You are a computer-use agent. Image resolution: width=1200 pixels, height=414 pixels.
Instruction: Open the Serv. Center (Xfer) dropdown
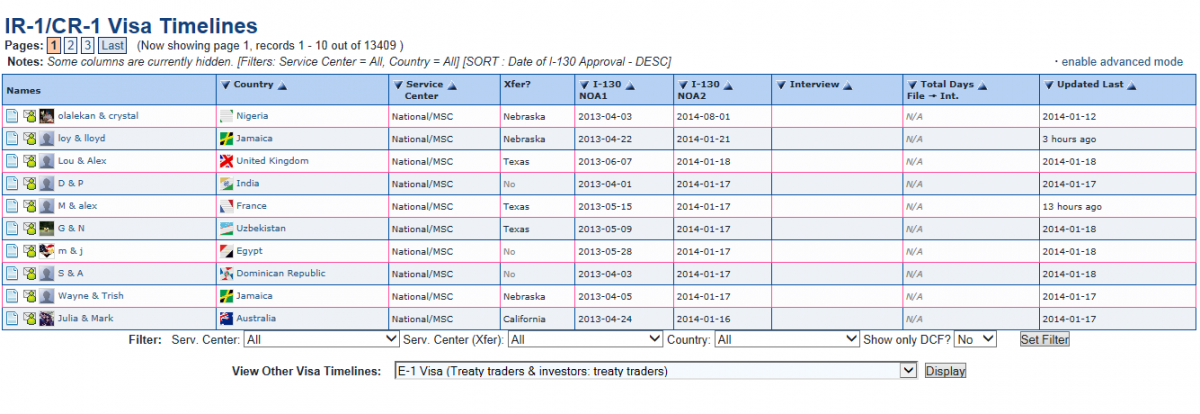(584, 340)
